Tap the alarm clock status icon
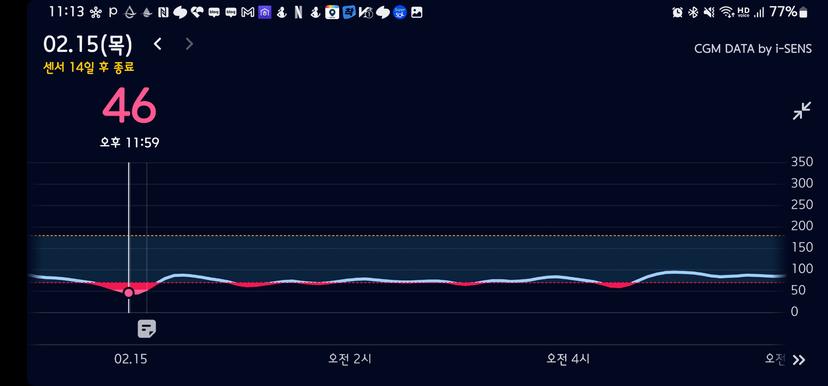The image size is (828, 386). coord(678,12)
